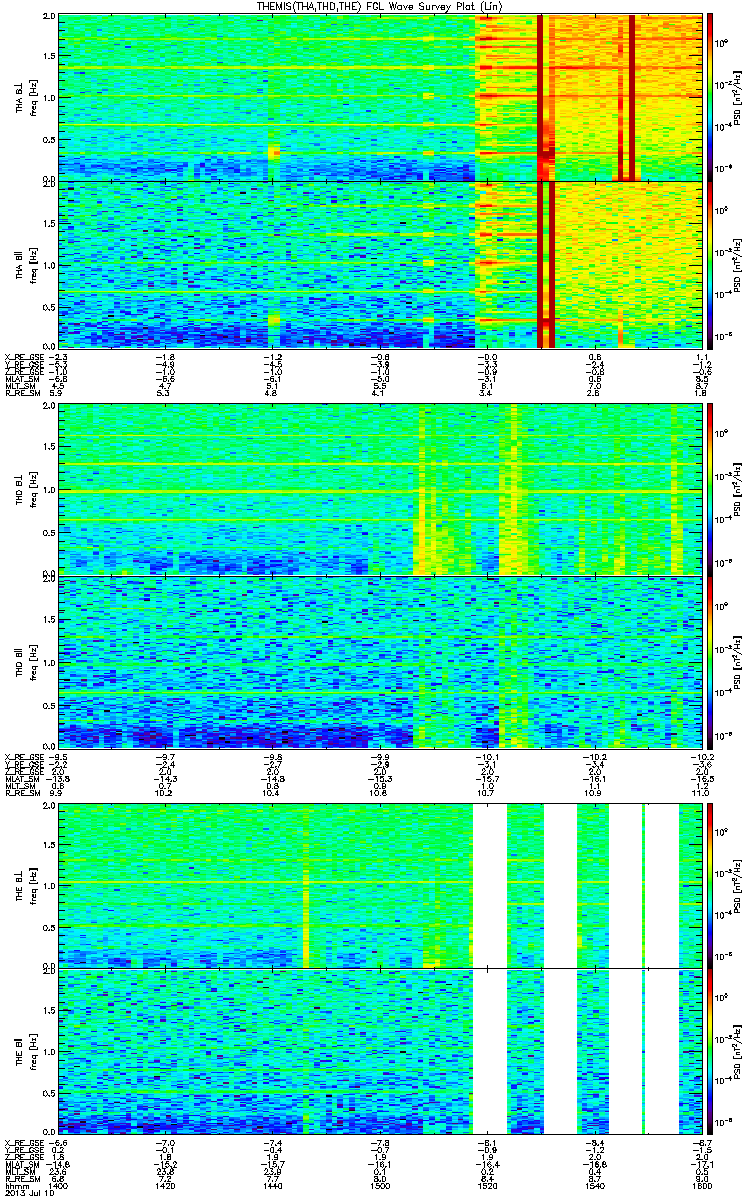Click the MLAT_SM row label under THE panels
Image resolution: width=750 pixels, height=1200 pixels.
[x=22, y=1164]
